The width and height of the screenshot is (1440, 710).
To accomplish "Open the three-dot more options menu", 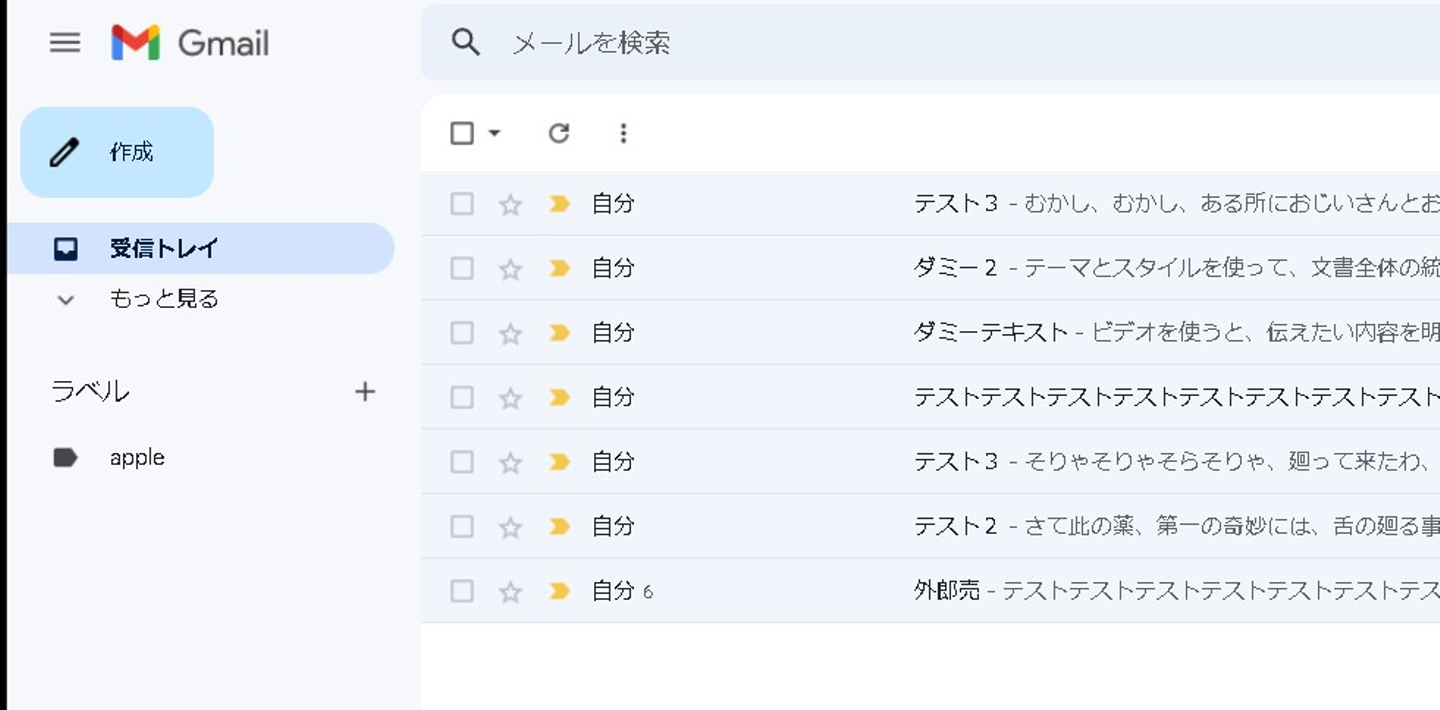I will tap(623, 133).
